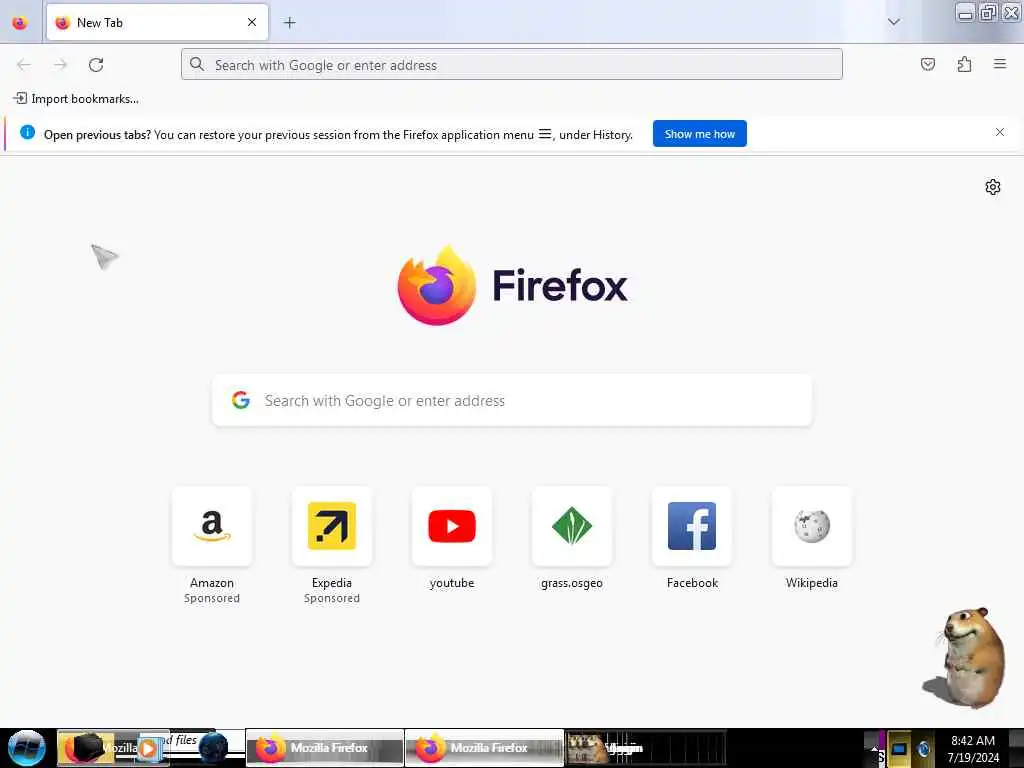Switch to second Mozilla Firefox taskbar button
Screen dimensions: 1024x768
click(x=484, y=748)
